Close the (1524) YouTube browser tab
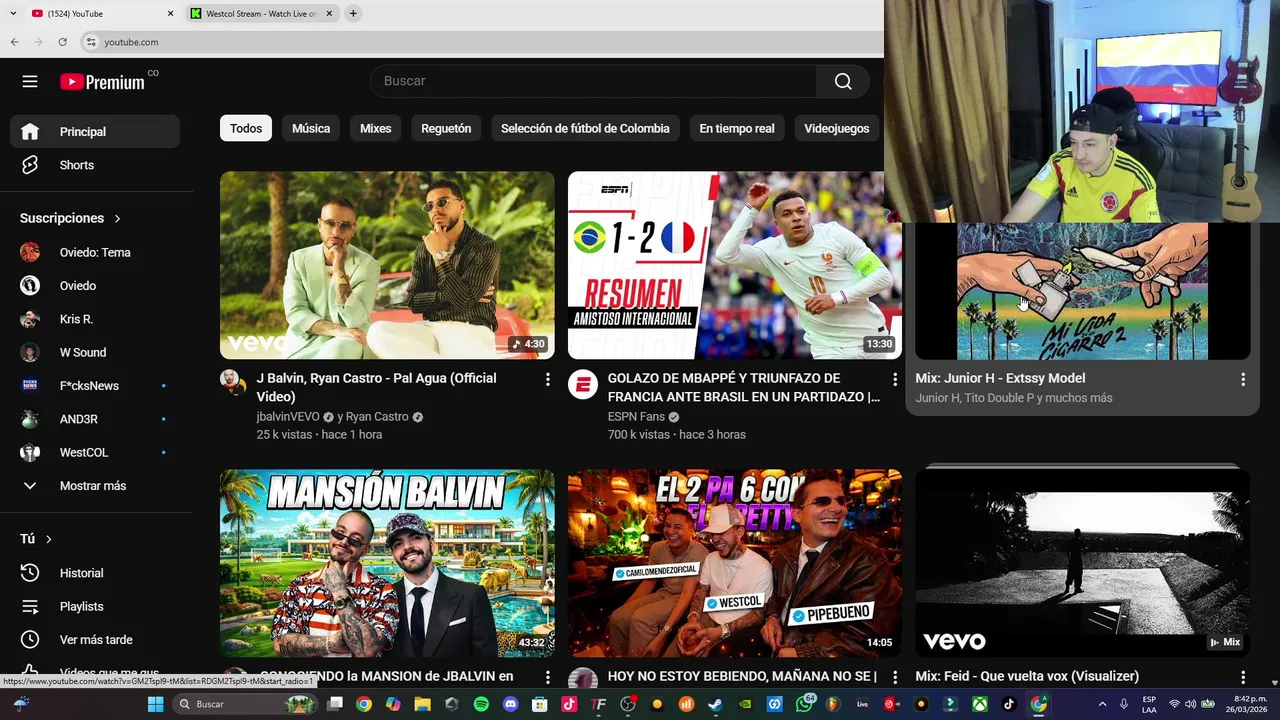The image size is (1280, 720). point(170,14)
